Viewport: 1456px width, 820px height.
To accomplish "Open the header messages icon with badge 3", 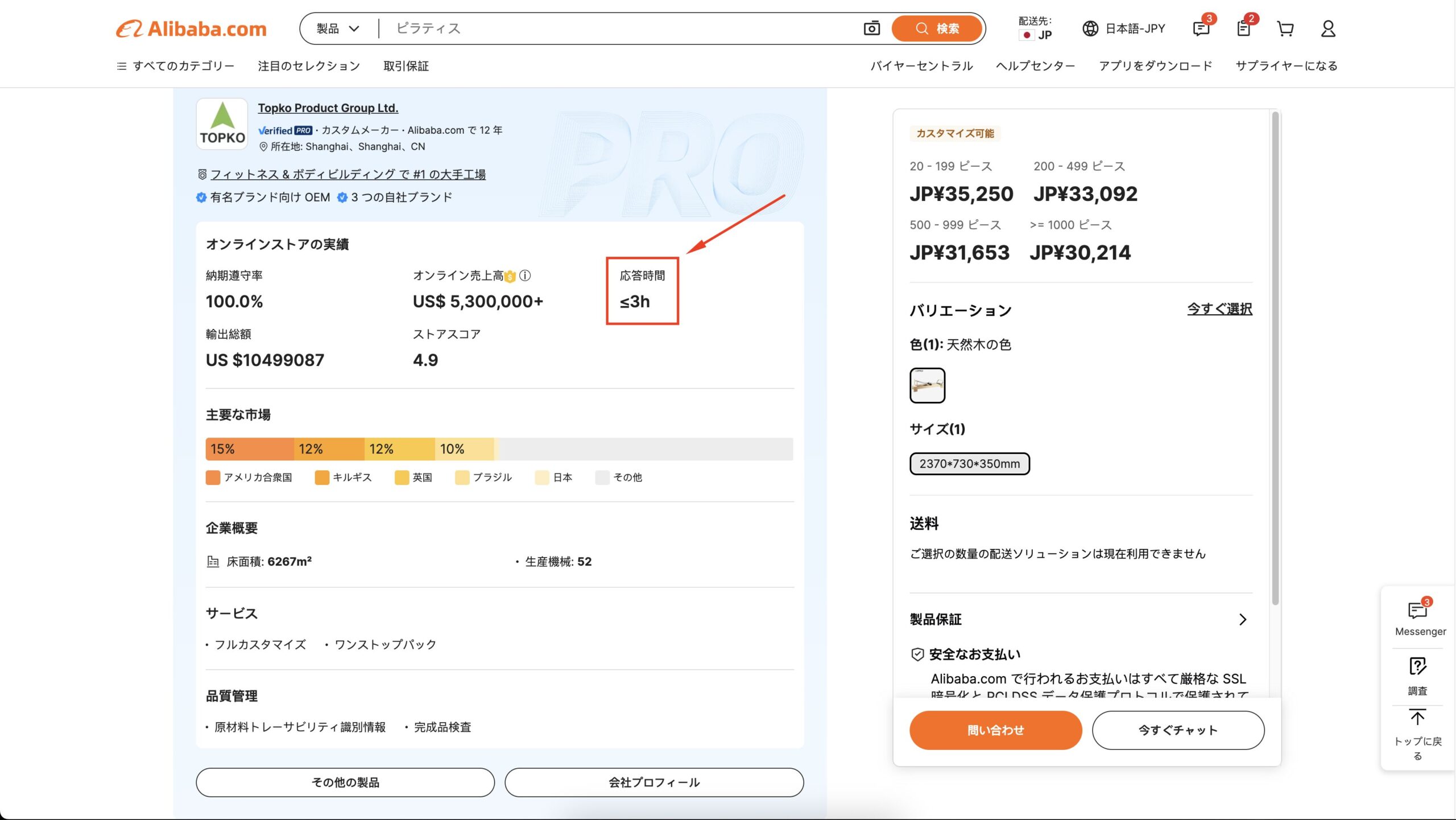I will pos(1201,28).
